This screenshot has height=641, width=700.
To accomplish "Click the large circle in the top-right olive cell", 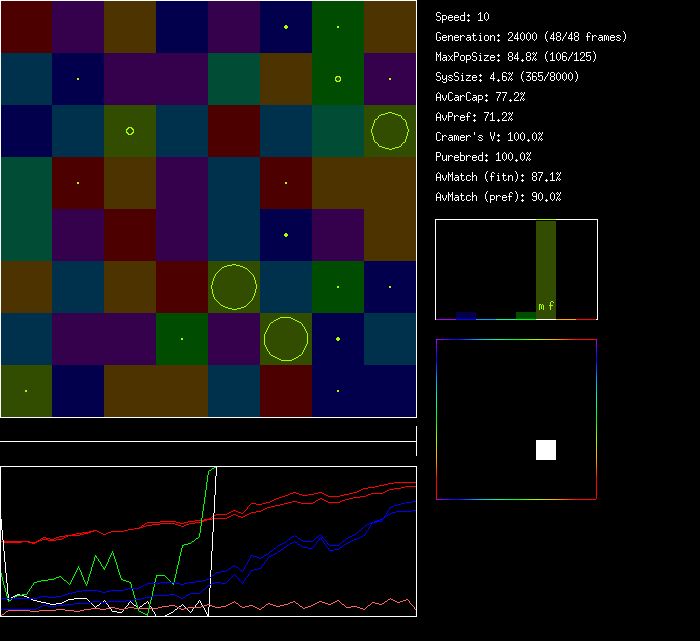I will 390,130.
